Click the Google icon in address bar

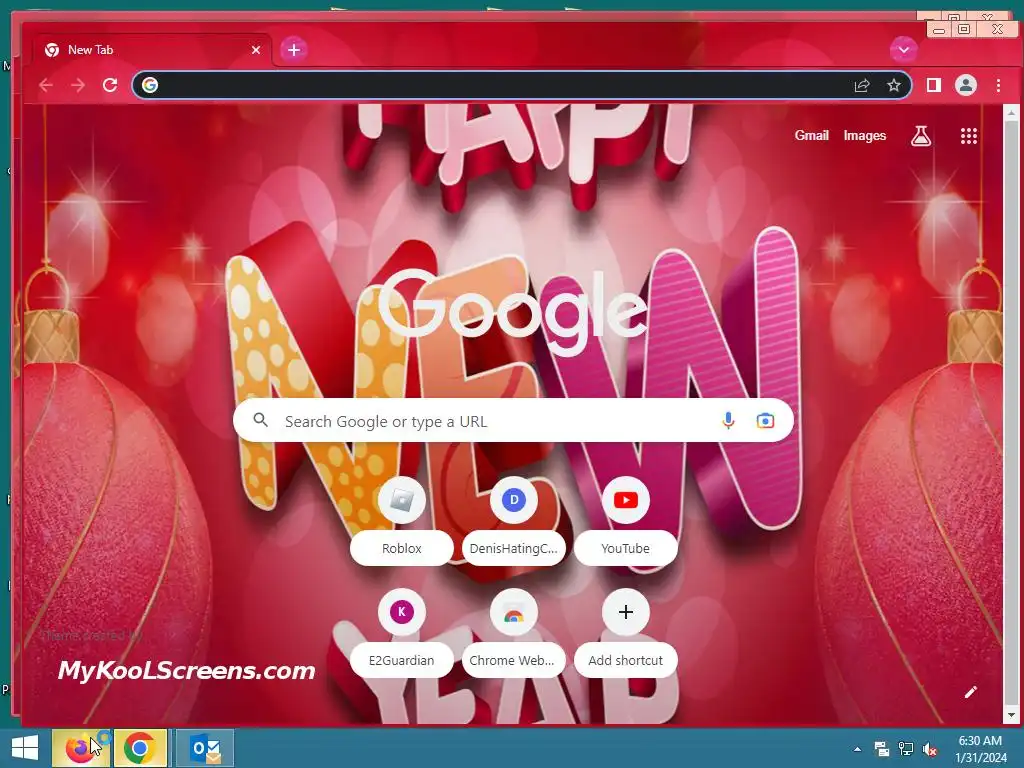(x=150, y=85)
